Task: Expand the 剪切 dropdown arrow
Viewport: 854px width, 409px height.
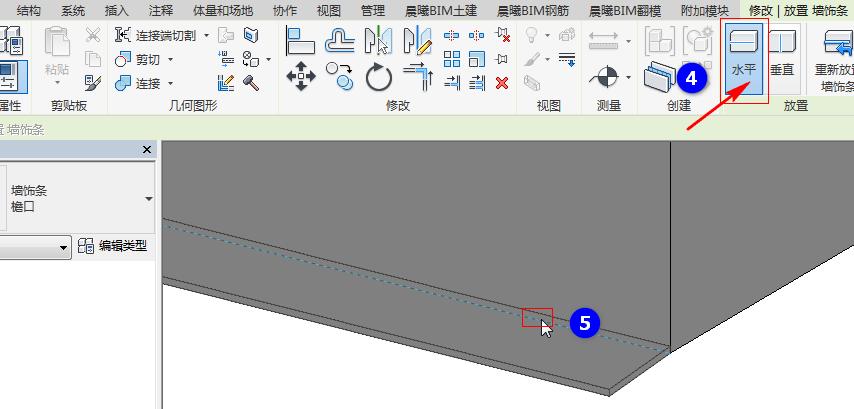Action: 170,59
